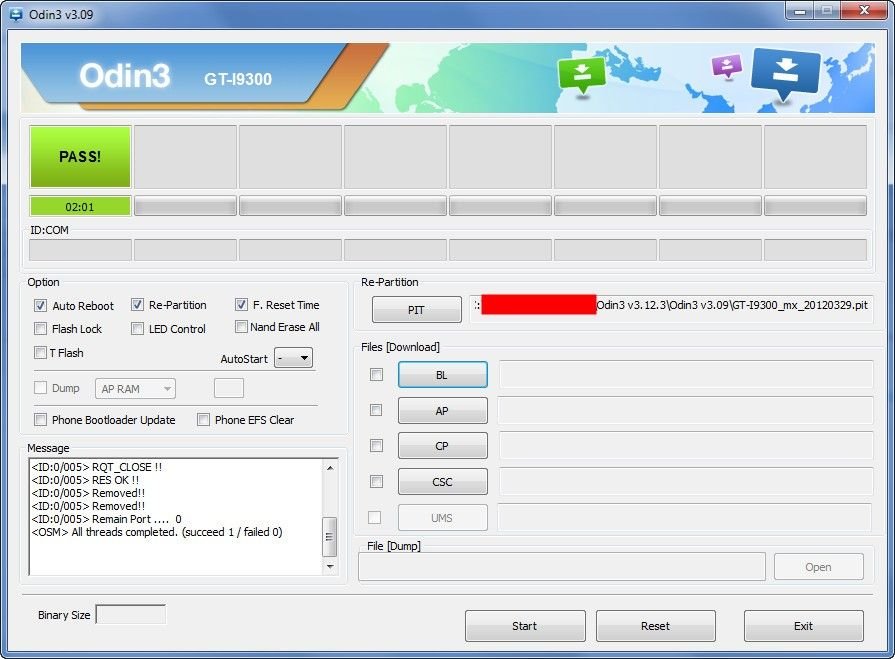Viewport: 895px width, 659px height.
Task: Exit Odin3 with the Exit button
Action: pos(803,626)
